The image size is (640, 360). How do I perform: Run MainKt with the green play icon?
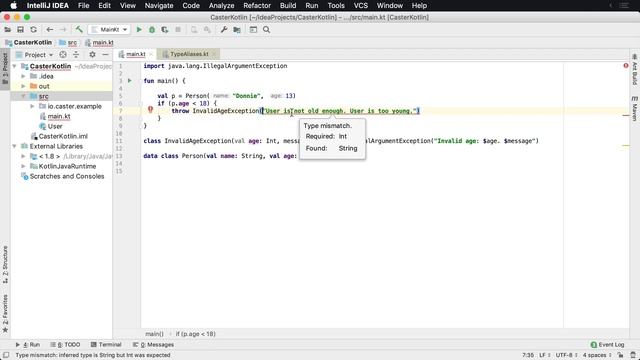pyautogui.click(x=139, y=30)
